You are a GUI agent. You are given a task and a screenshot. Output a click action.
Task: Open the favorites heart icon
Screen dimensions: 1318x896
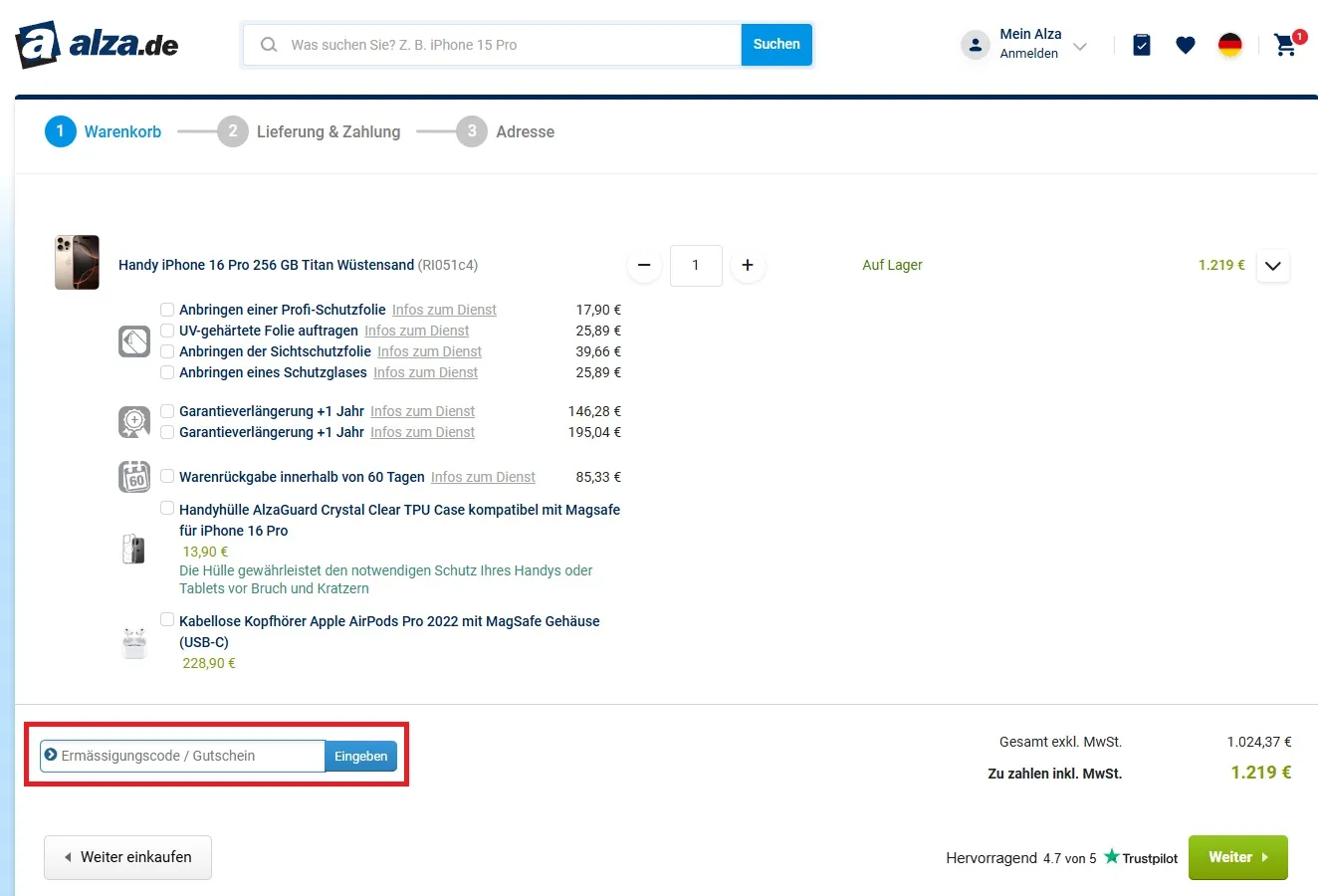point(1185,45)
